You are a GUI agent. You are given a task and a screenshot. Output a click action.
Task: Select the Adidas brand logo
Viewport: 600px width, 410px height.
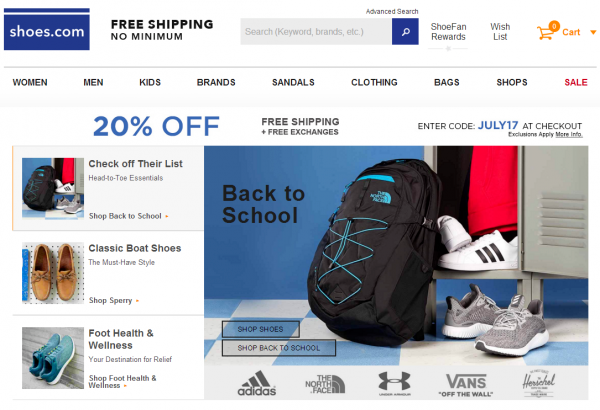click(x=257, y=383)
